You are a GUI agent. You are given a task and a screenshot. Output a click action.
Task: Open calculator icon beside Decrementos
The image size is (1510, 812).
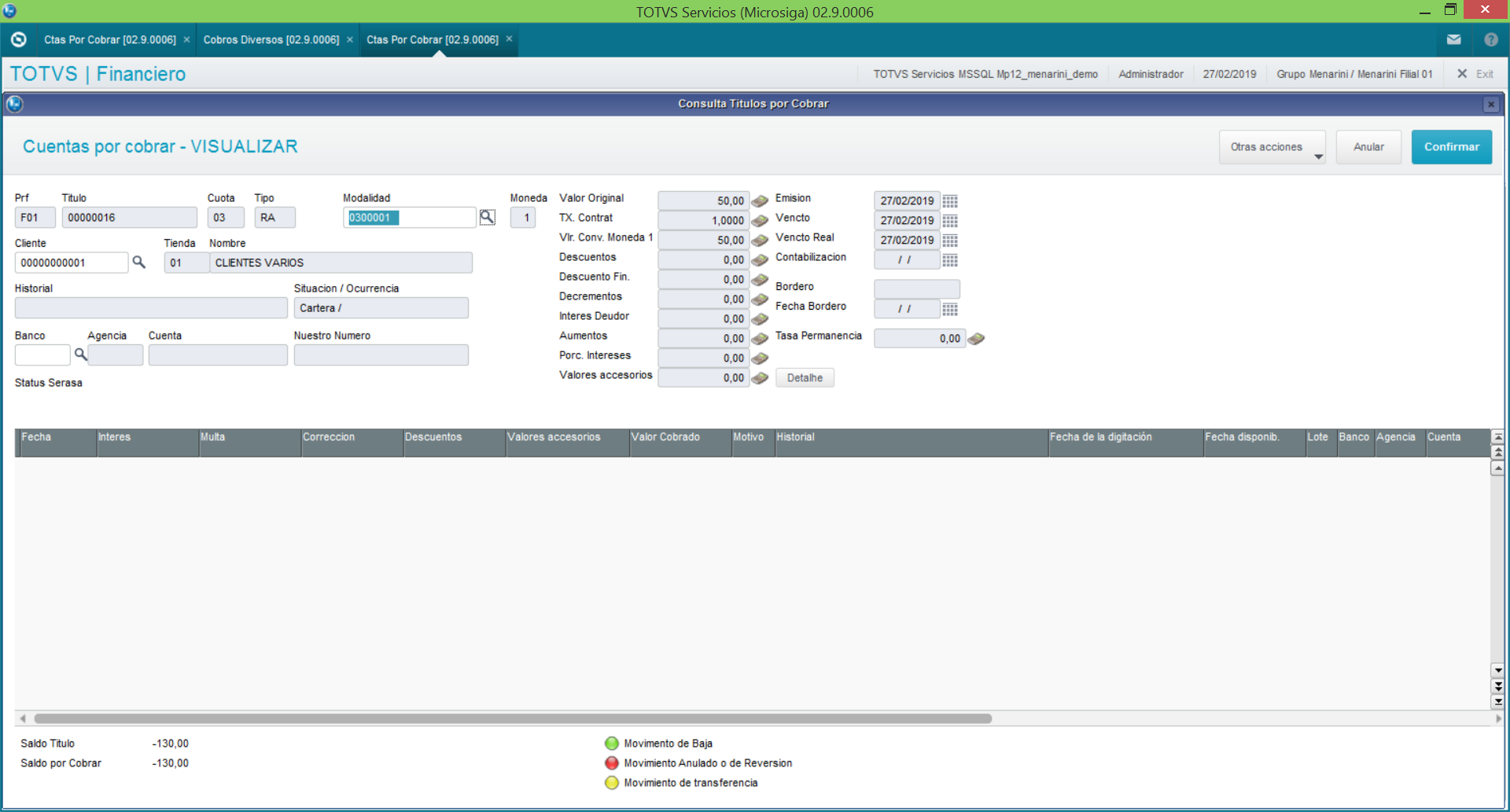[760, 299]
